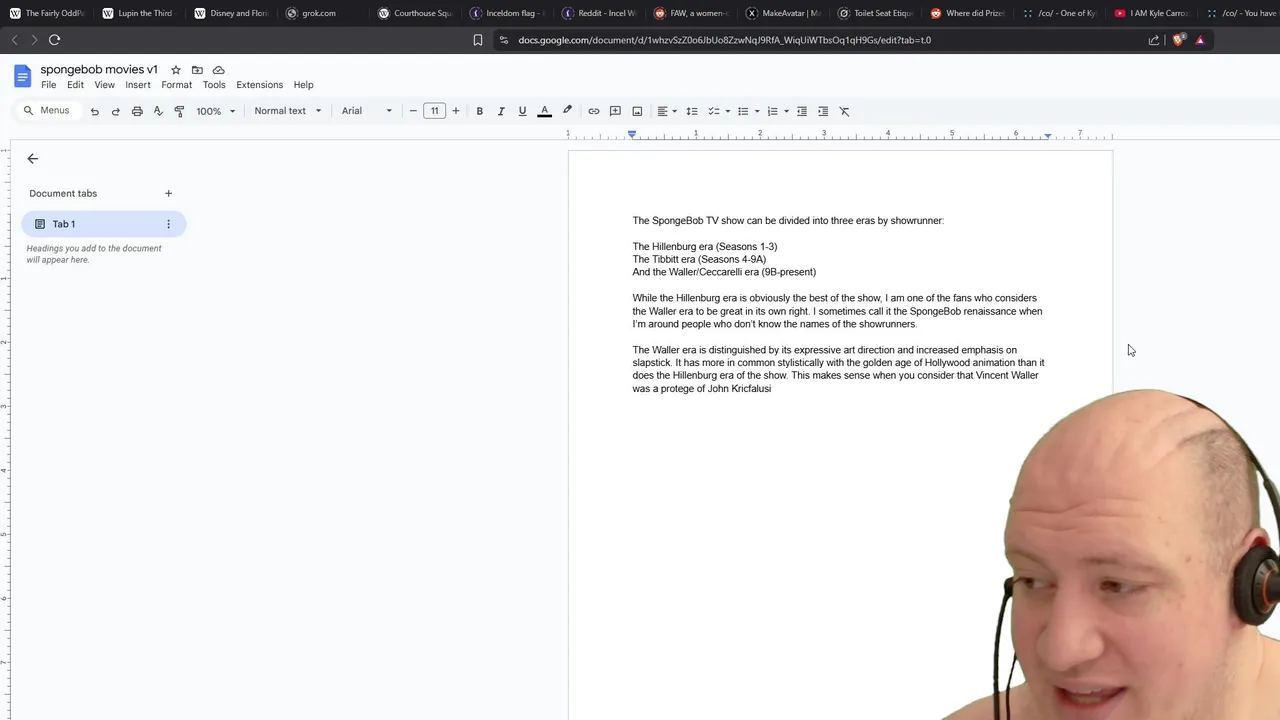Add a new document tab

tap(168, 193)
